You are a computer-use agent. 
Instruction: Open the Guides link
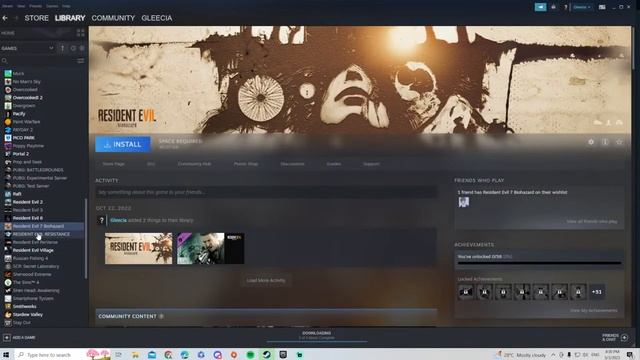point(333,164)
